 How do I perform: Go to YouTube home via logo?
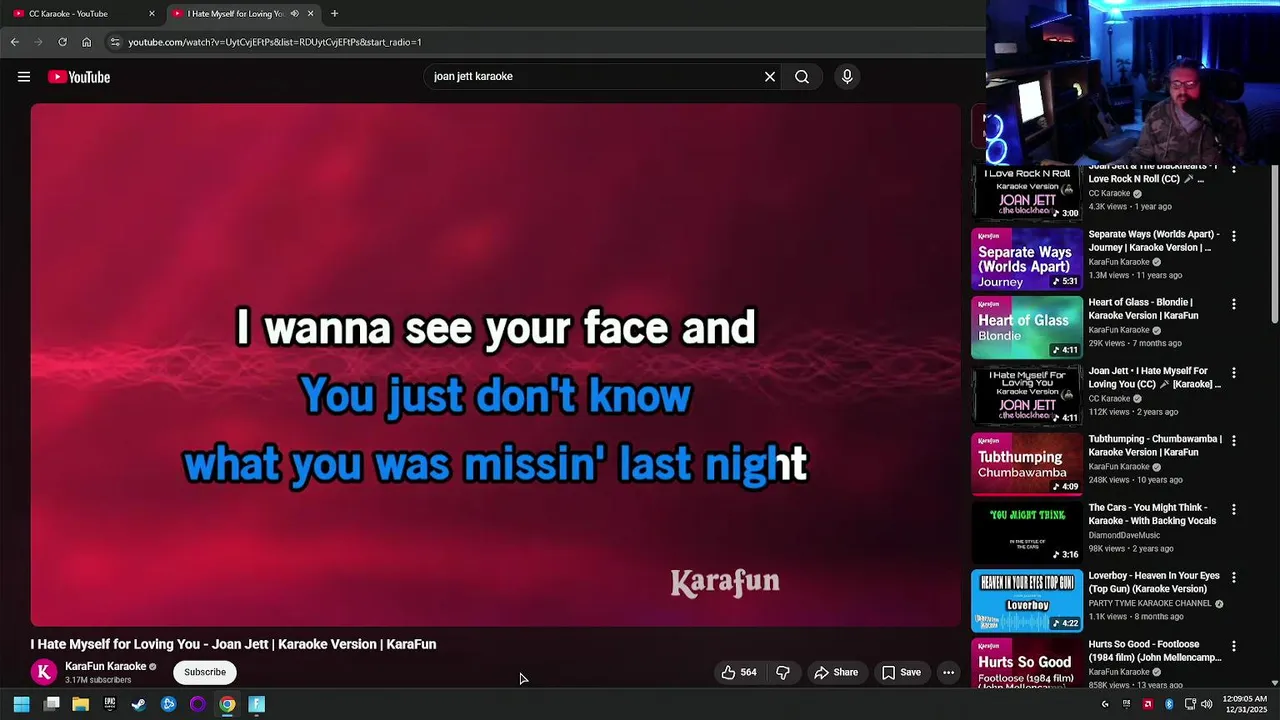(79, 77)
